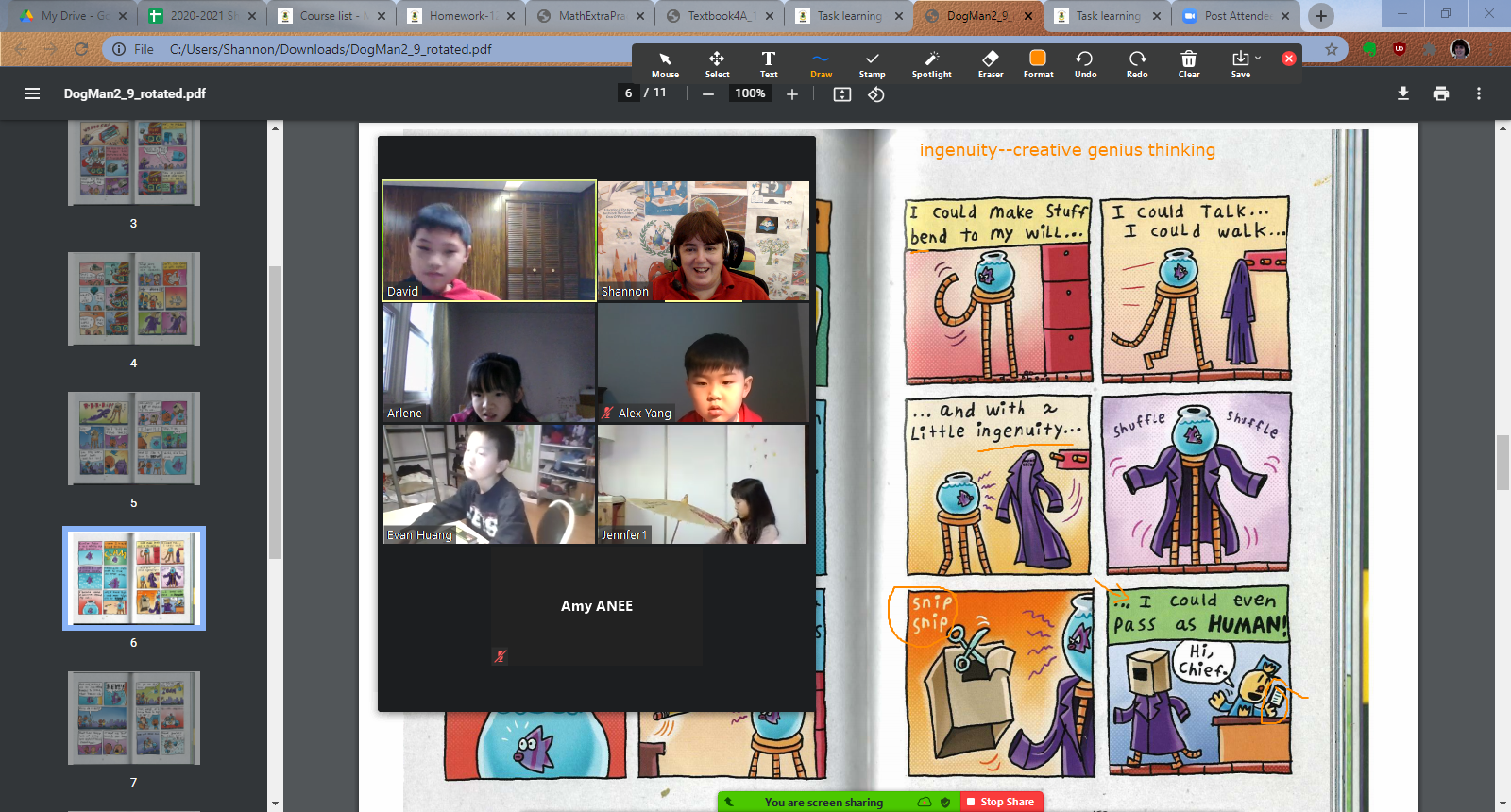Open page 7 thumbnail
Image resolution: width=1511 pixels, height=812 pixels.
(134, 718)
